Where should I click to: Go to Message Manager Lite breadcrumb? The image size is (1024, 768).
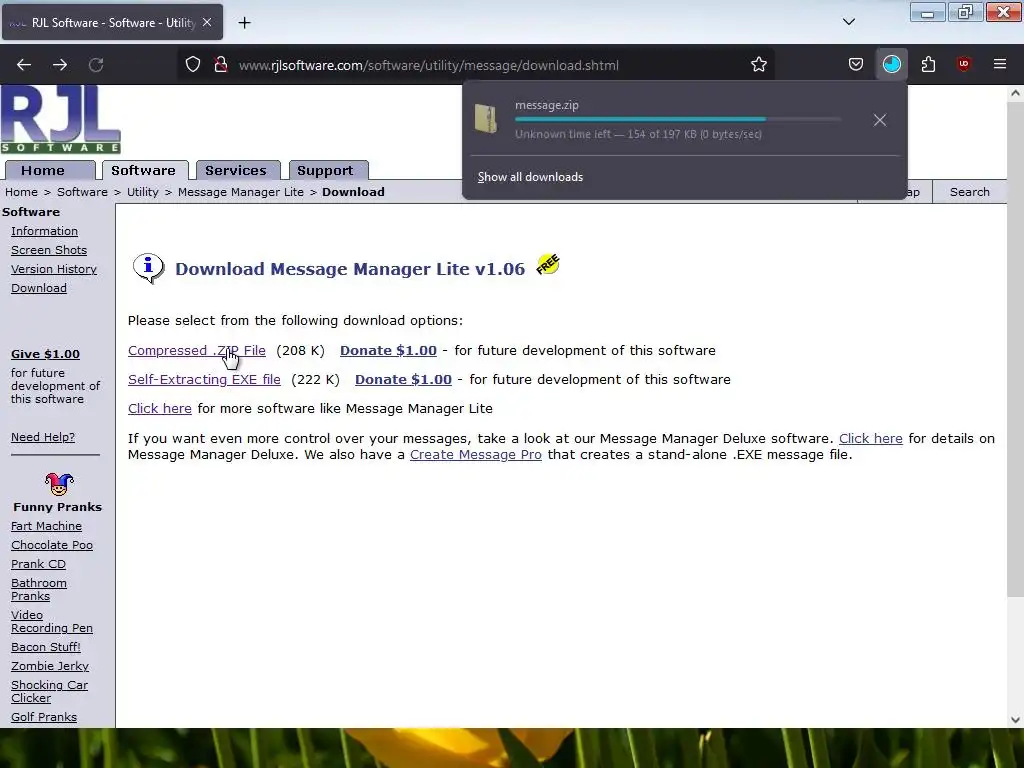[x=241, y=192]
